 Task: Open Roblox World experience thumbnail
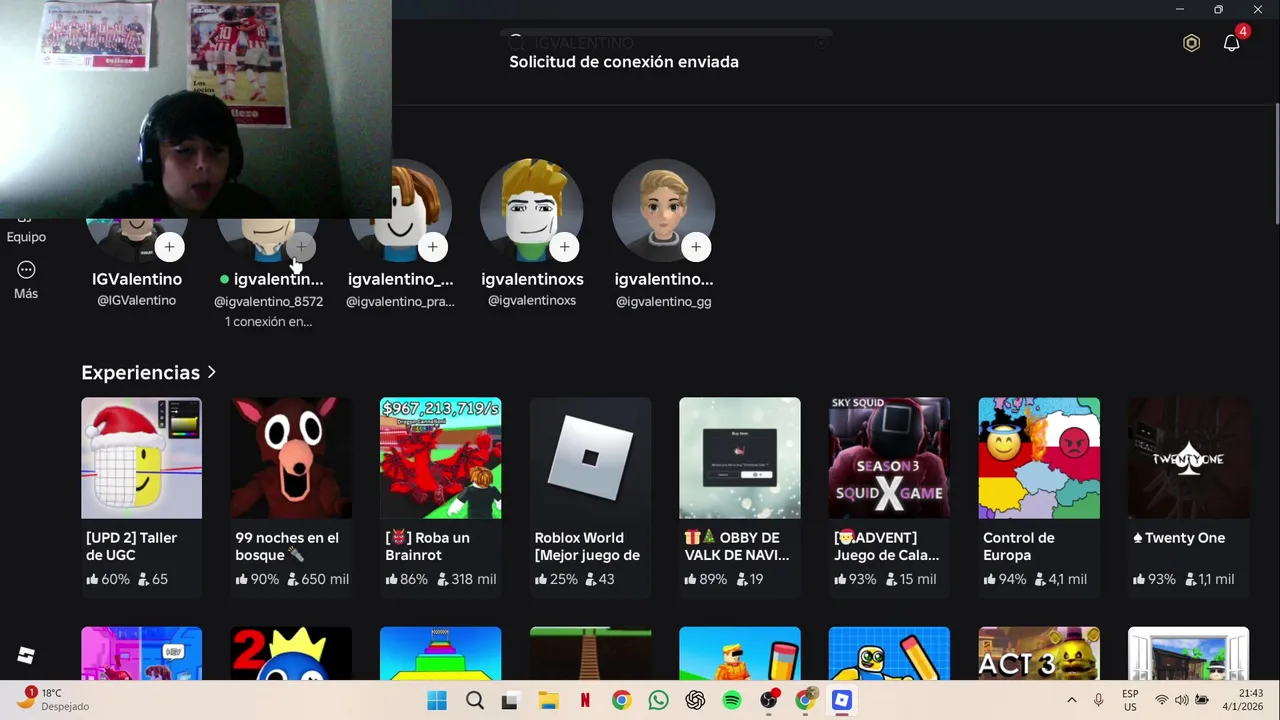(590, 458)
